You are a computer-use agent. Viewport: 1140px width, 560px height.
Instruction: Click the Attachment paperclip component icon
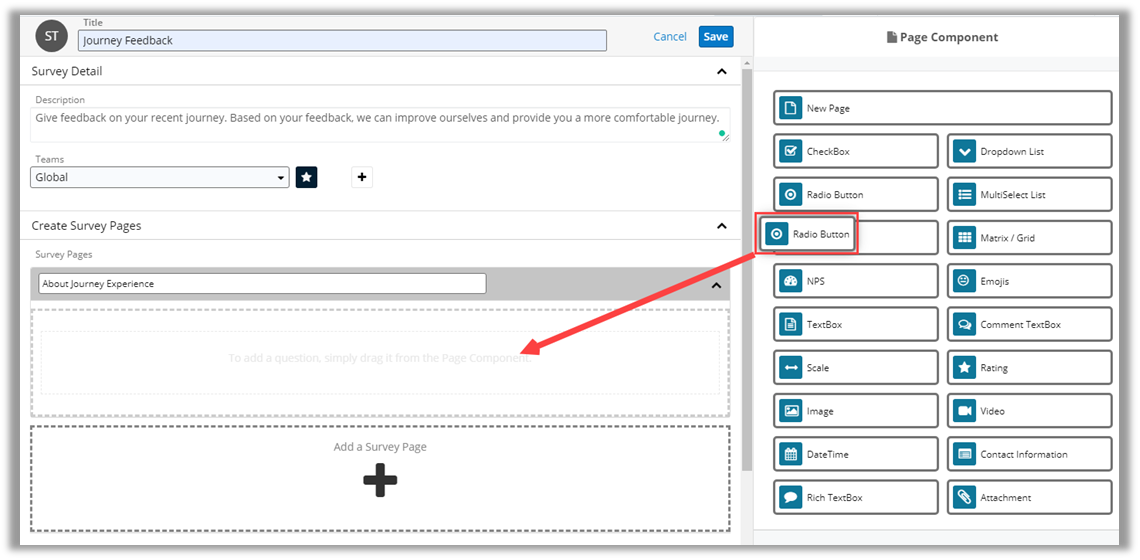(964, 497)
